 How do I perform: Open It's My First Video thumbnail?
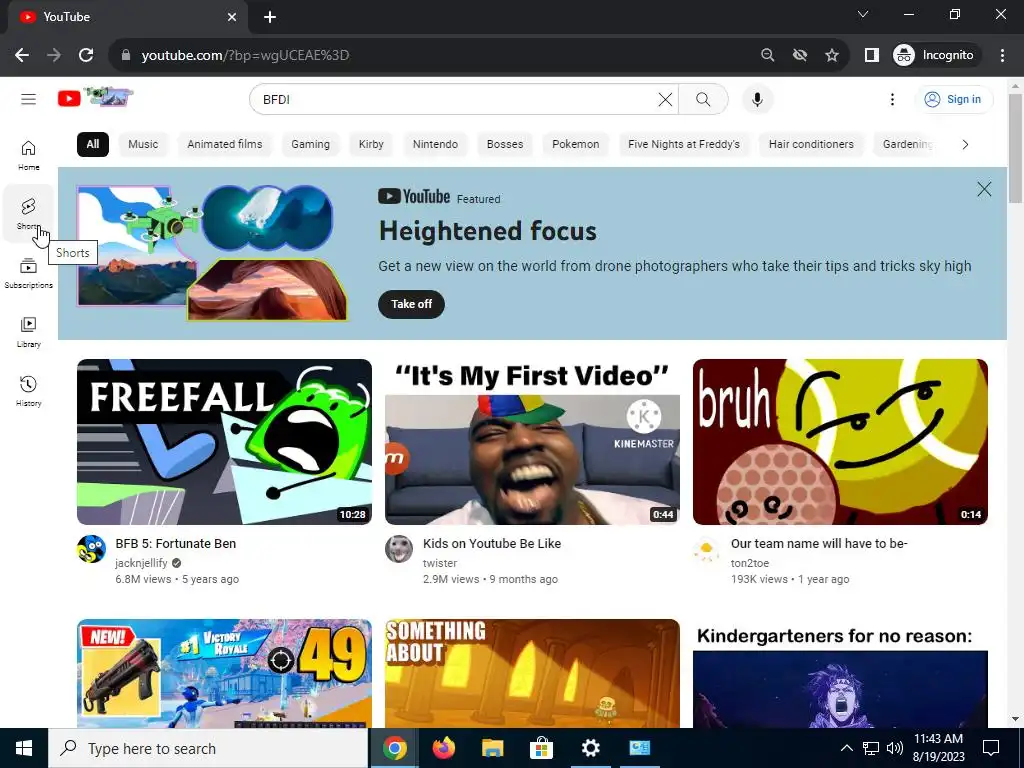(532, 442)
